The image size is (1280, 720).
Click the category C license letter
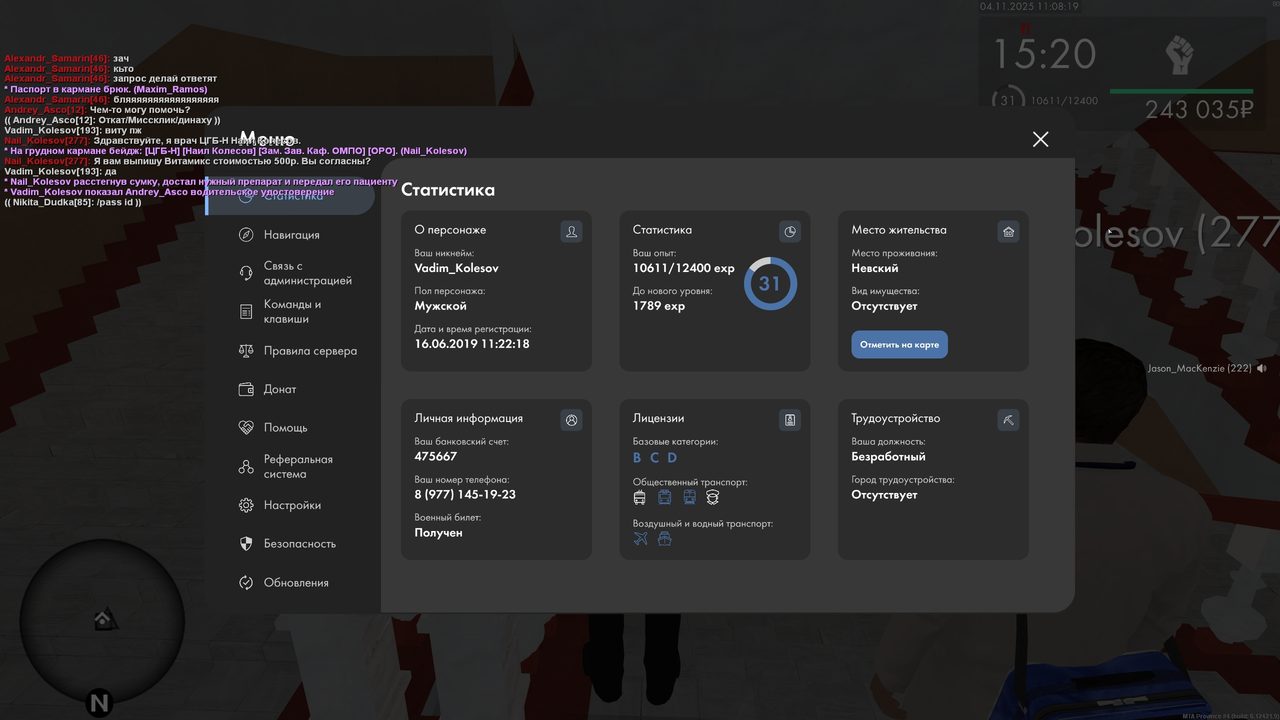(x=654, y=458)
